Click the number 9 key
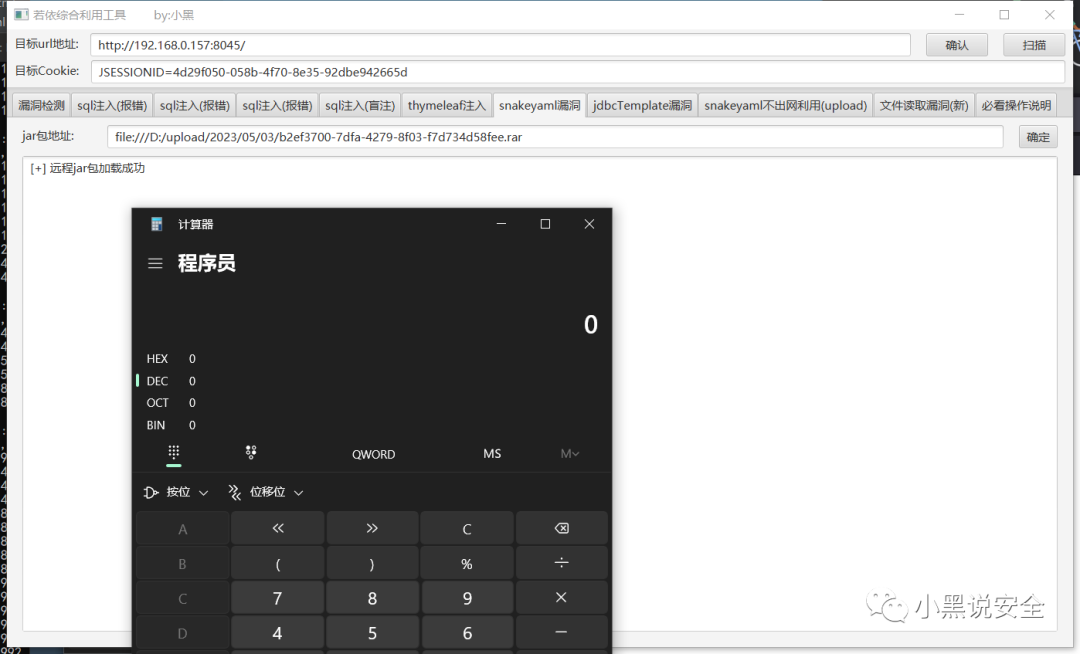The image size is (1080, 654). (467, 598)
